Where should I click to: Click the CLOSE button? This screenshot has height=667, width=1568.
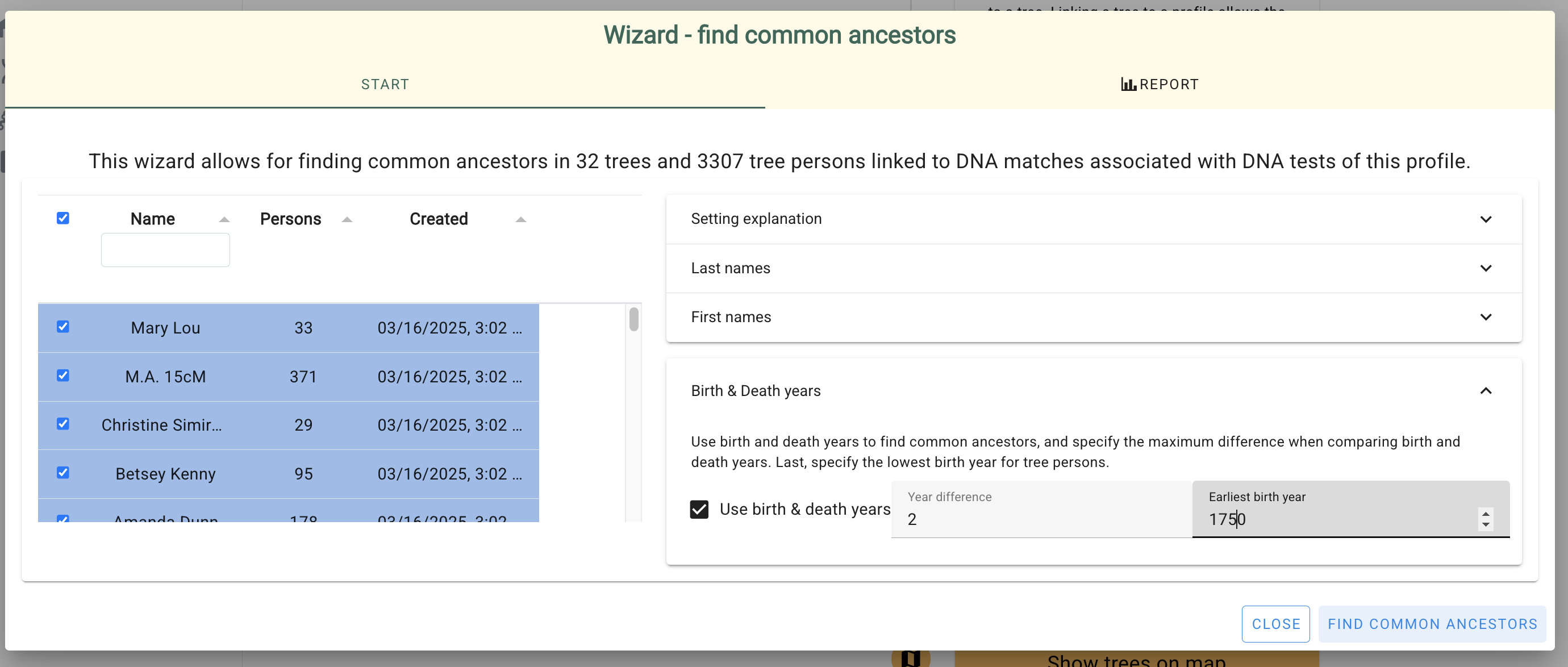tap(1275, 624)
